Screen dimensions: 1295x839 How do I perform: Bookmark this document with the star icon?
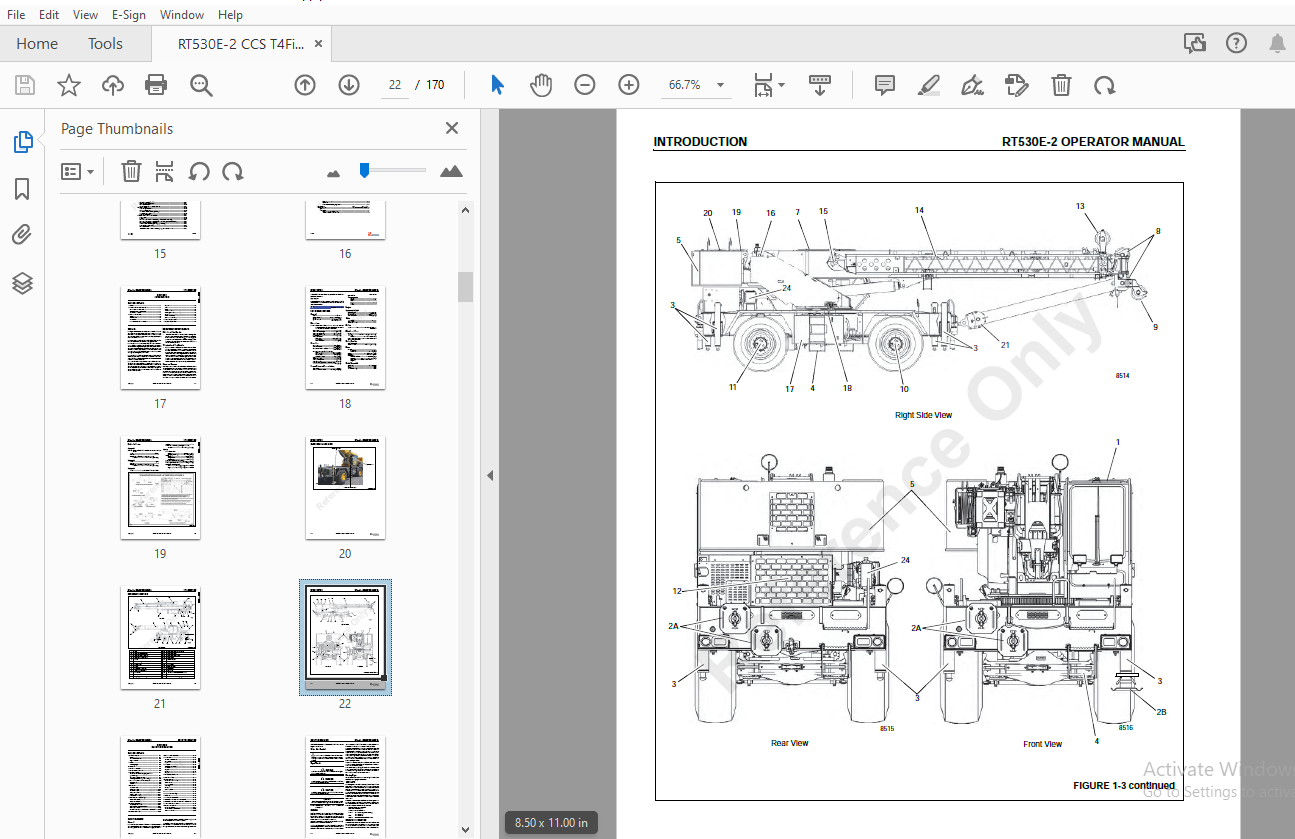point(68,85)
